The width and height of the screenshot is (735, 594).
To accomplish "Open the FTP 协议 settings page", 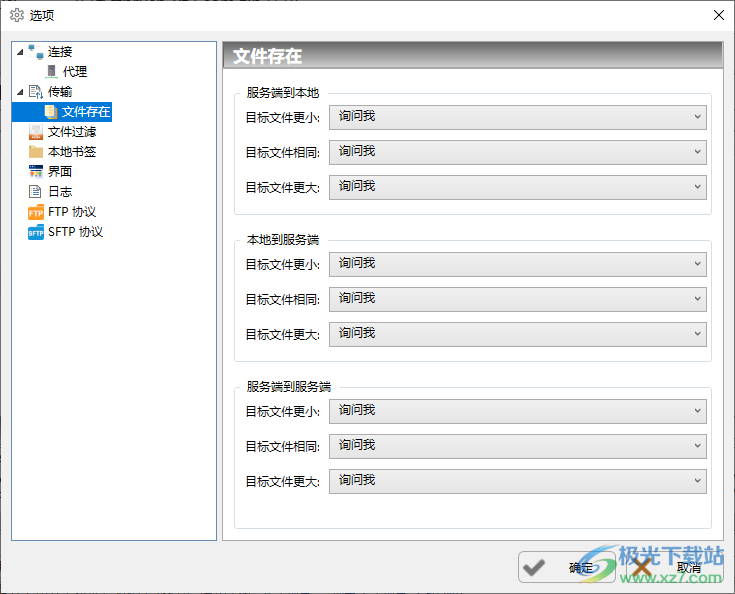I will coord(72,212).
